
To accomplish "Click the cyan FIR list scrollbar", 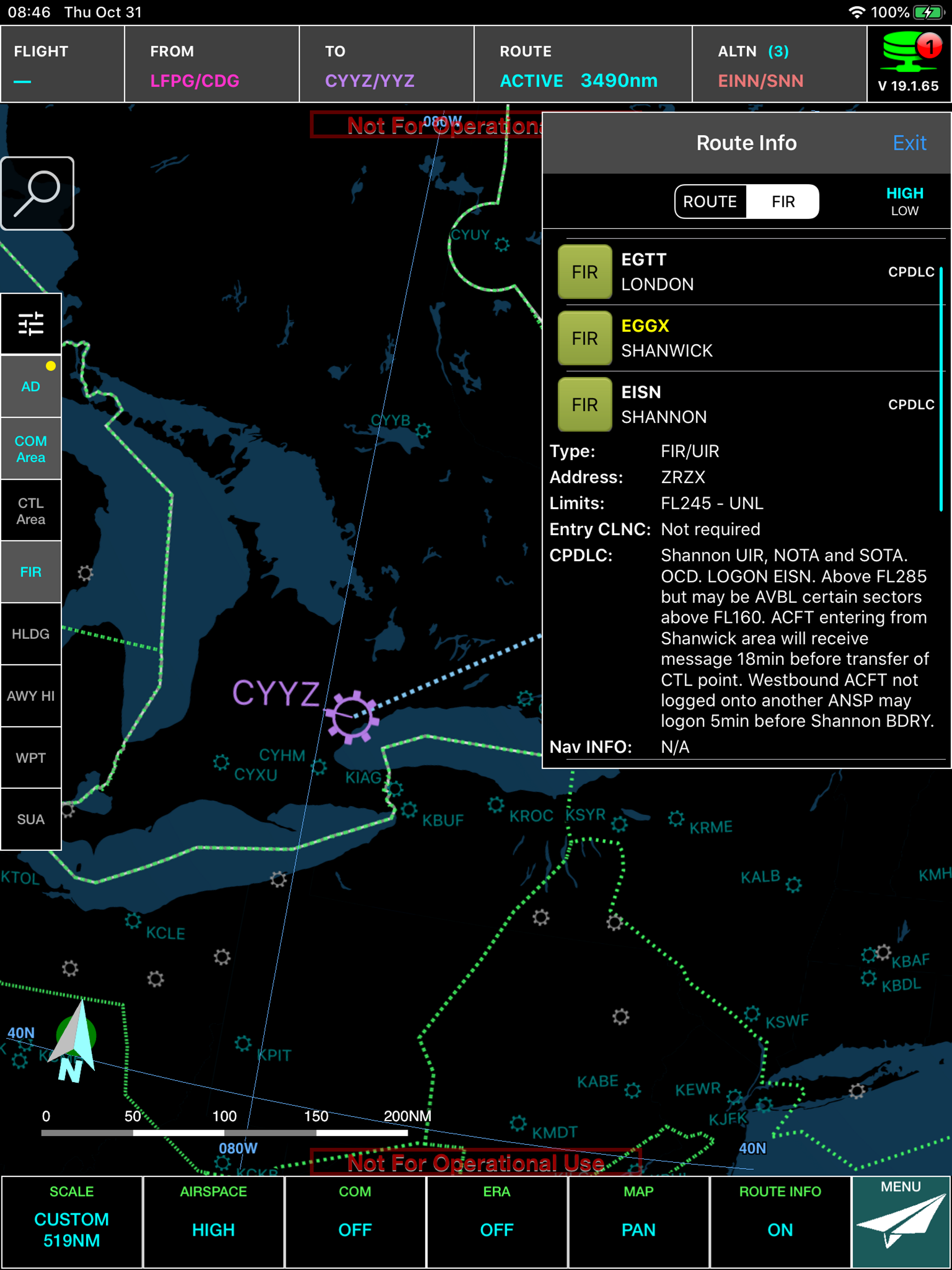I will [941, 389].
